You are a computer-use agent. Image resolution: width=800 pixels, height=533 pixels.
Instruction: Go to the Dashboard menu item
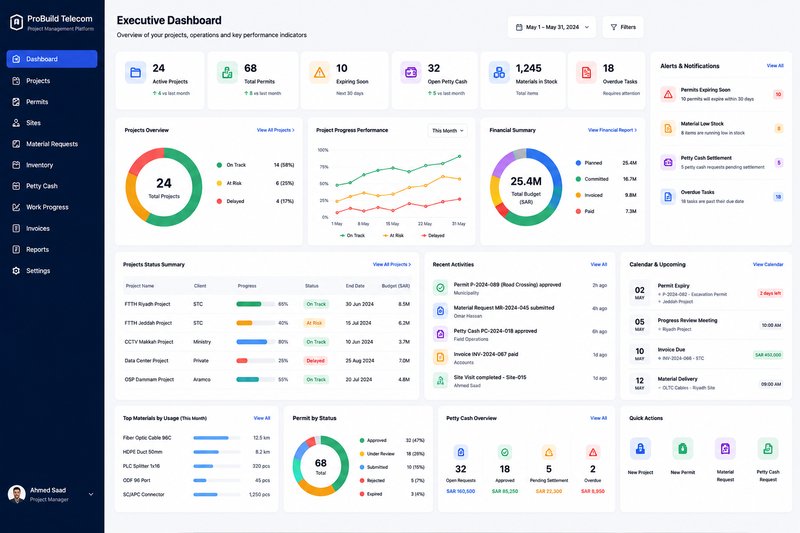[x=52, y=59]
